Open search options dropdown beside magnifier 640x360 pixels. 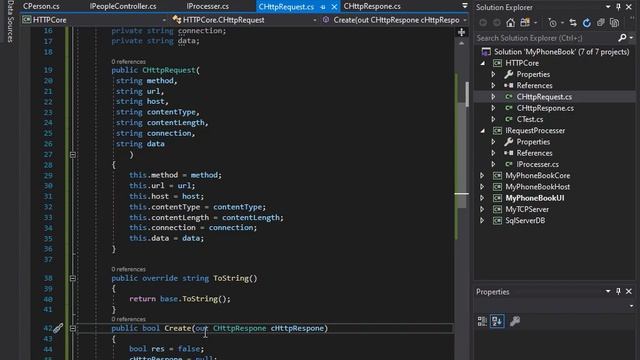(x=631, y=38)
